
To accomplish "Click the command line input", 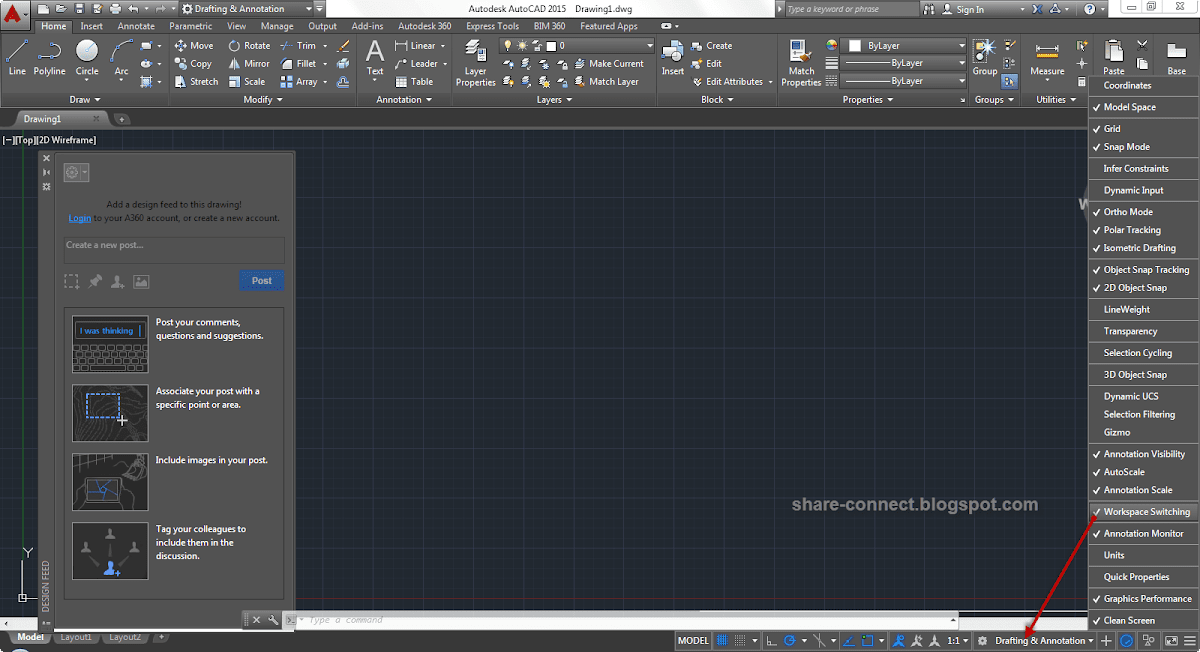I will pos(620,620).
